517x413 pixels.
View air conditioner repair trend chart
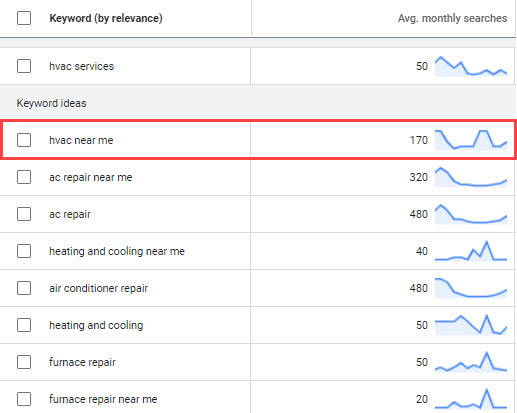click(x=471, y=288)
